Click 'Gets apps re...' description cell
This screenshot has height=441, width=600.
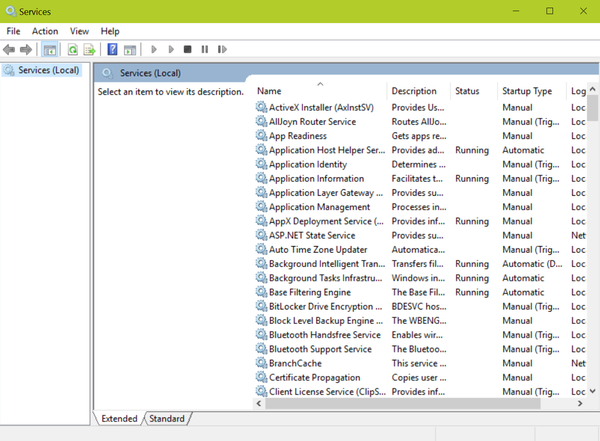[419, 136]
